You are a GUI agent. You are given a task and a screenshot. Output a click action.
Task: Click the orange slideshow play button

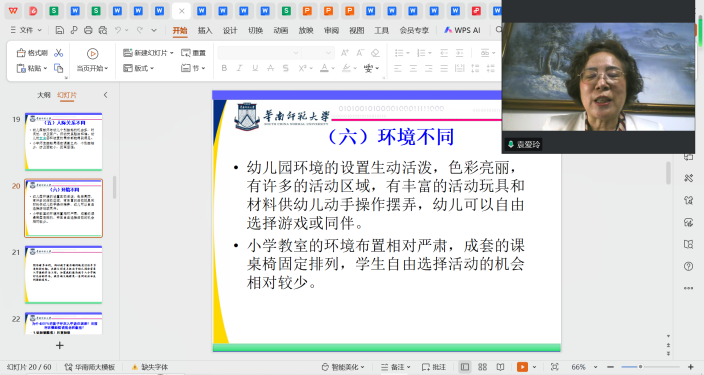[x=522, y=367]
